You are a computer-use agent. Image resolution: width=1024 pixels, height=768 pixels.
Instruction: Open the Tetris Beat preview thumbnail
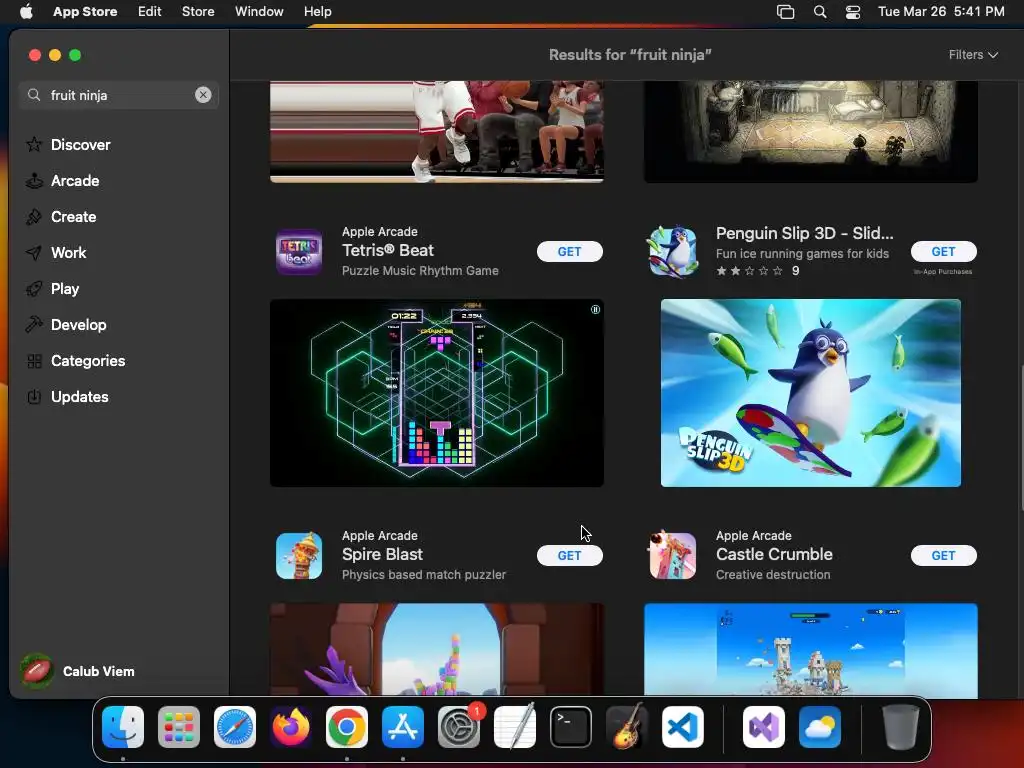point(437,393)
